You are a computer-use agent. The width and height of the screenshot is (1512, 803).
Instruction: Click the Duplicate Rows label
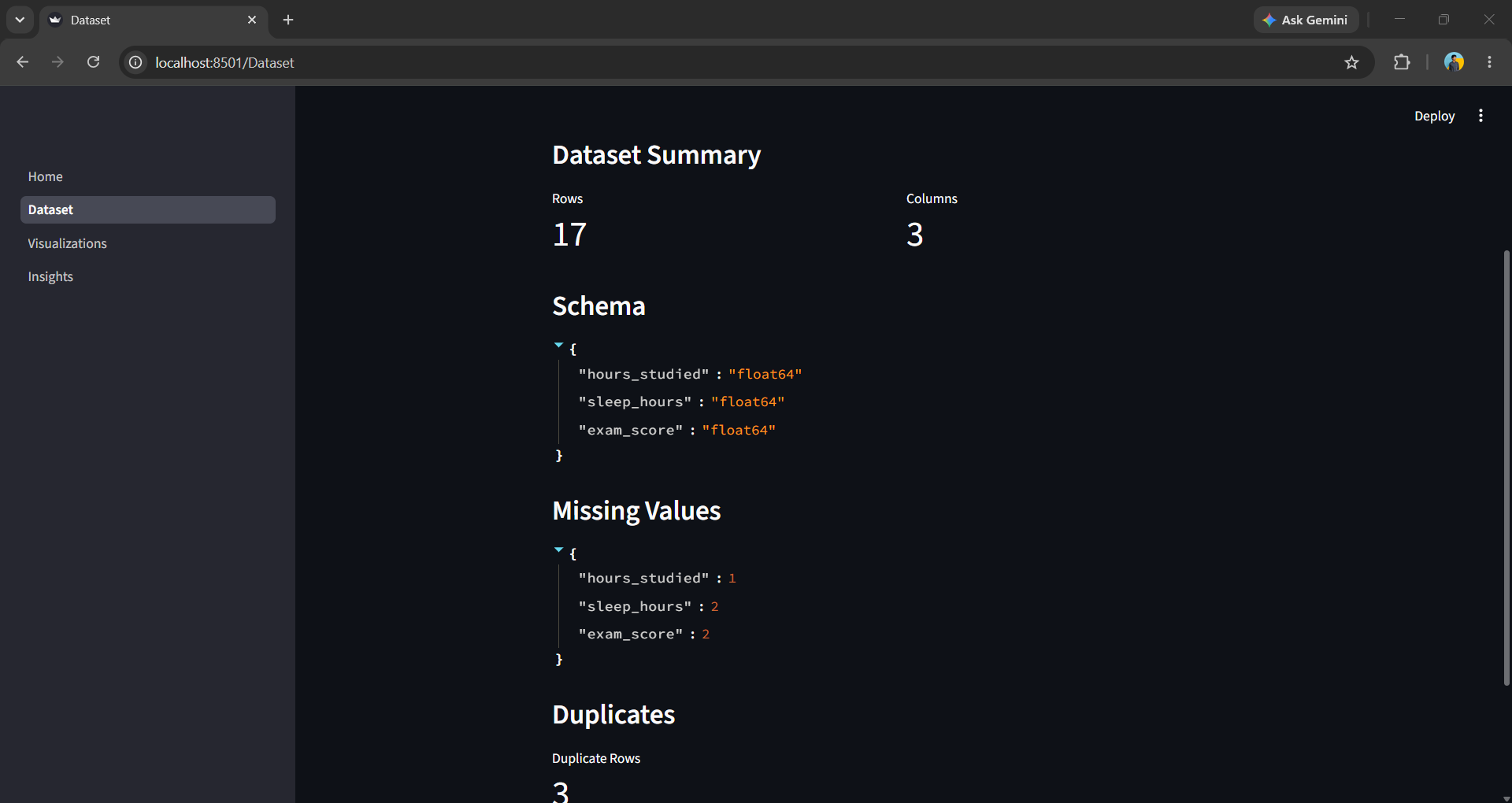(596, 758)
